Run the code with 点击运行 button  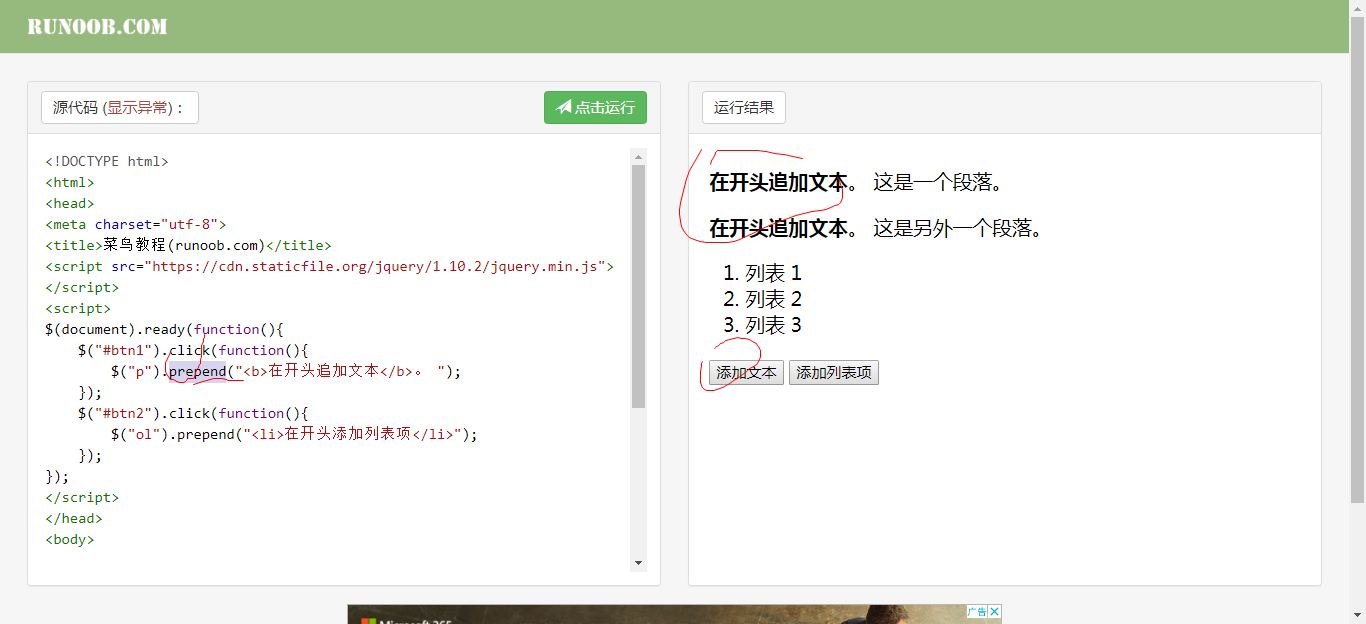595,108
